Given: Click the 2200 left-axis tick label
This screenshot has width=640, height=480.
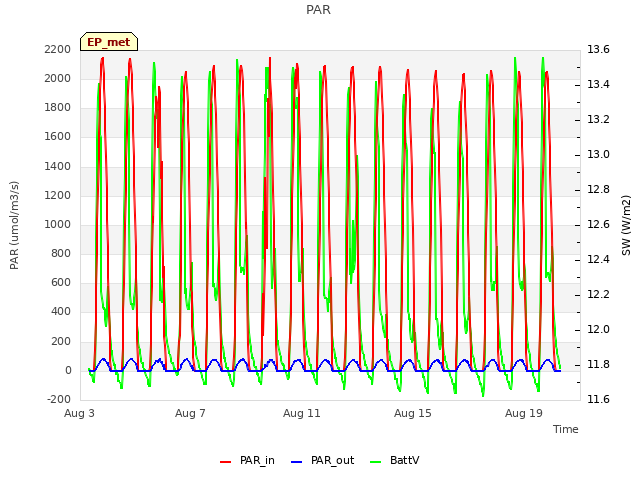Looking at the screenshot, I should [x=58, y=49].
